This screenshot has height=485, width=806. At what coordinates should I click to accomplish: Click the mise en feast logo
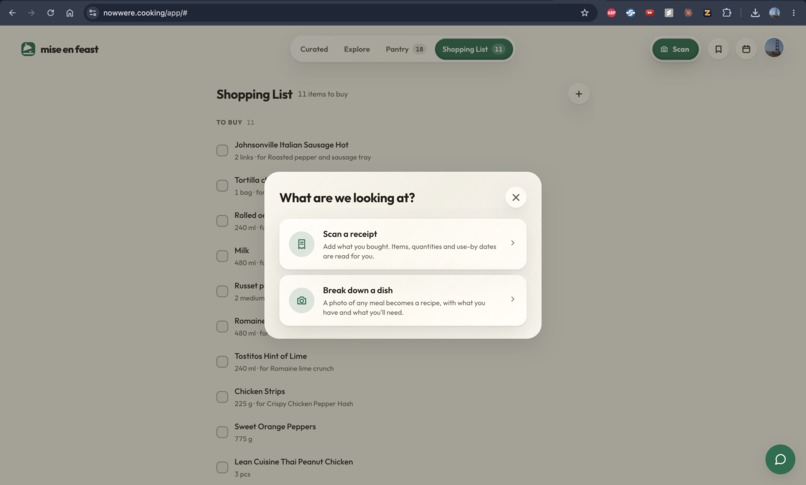[60, 49]
